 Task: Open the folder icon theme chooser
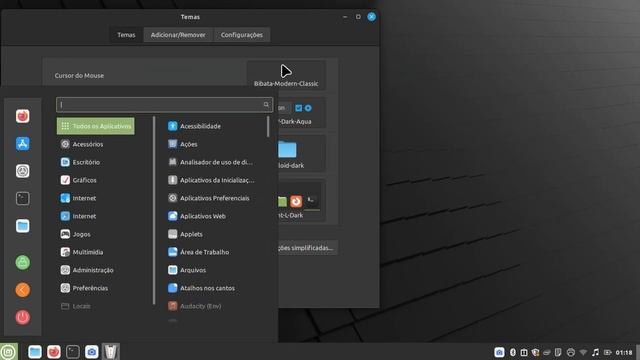(x=302, y=153)
